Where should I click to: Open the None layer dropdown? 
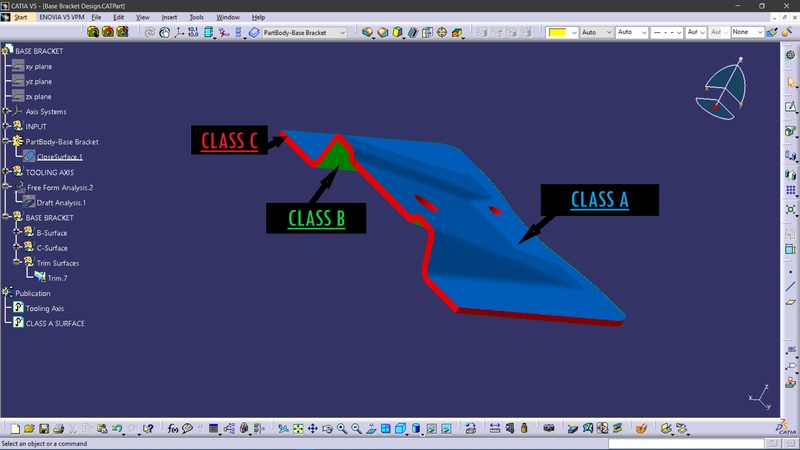point(760,33)
